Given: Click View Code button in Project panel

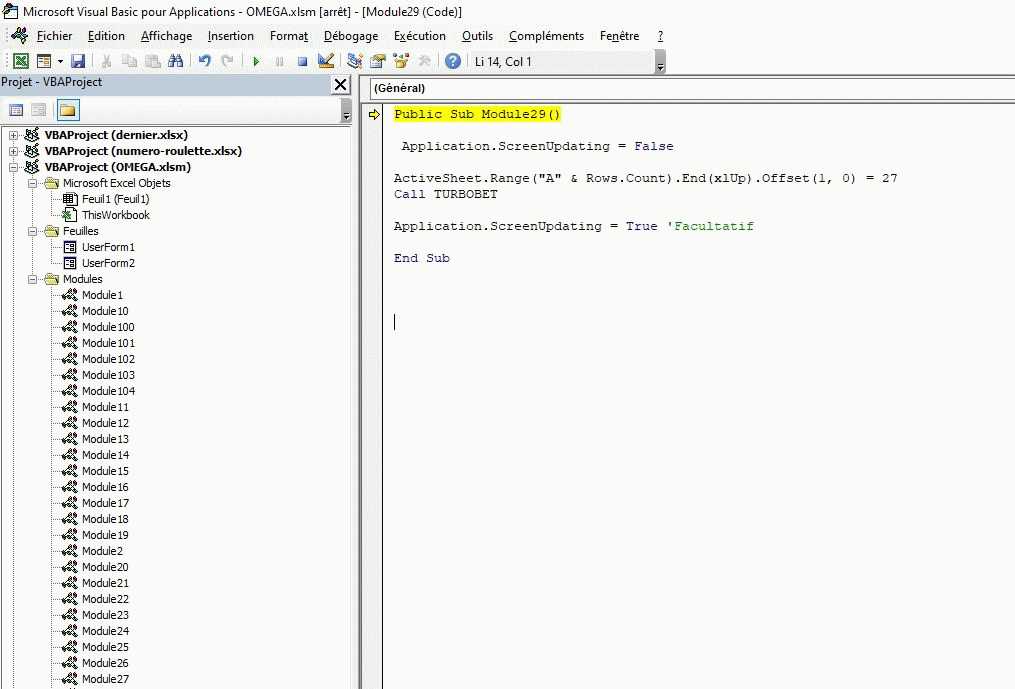Looking at the screenshot, I should [16, 110].
